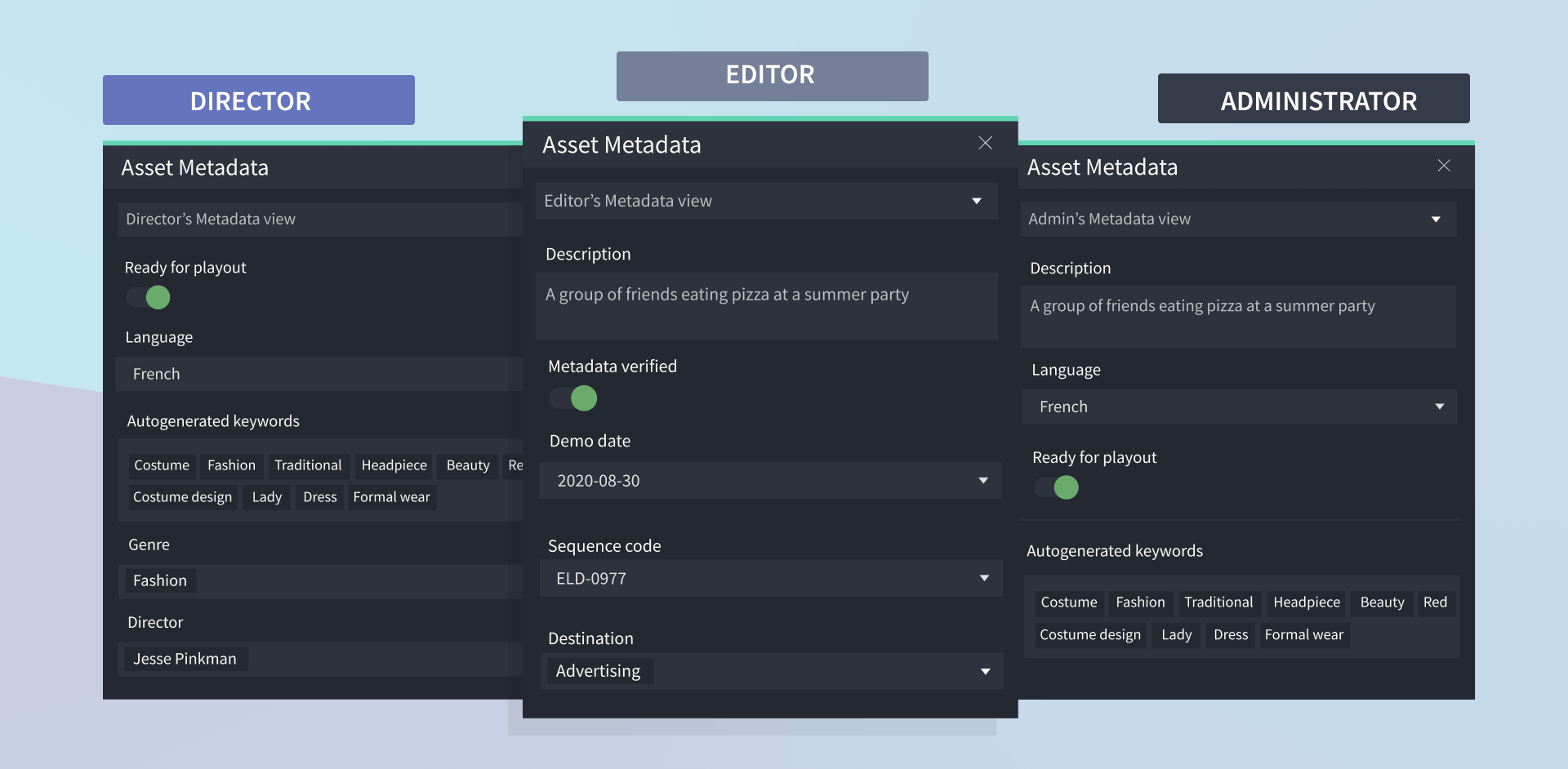Click the Formal wear keyword in Administrator panel
This screenshot has width=1568, height=769.
click(1303, 634)
